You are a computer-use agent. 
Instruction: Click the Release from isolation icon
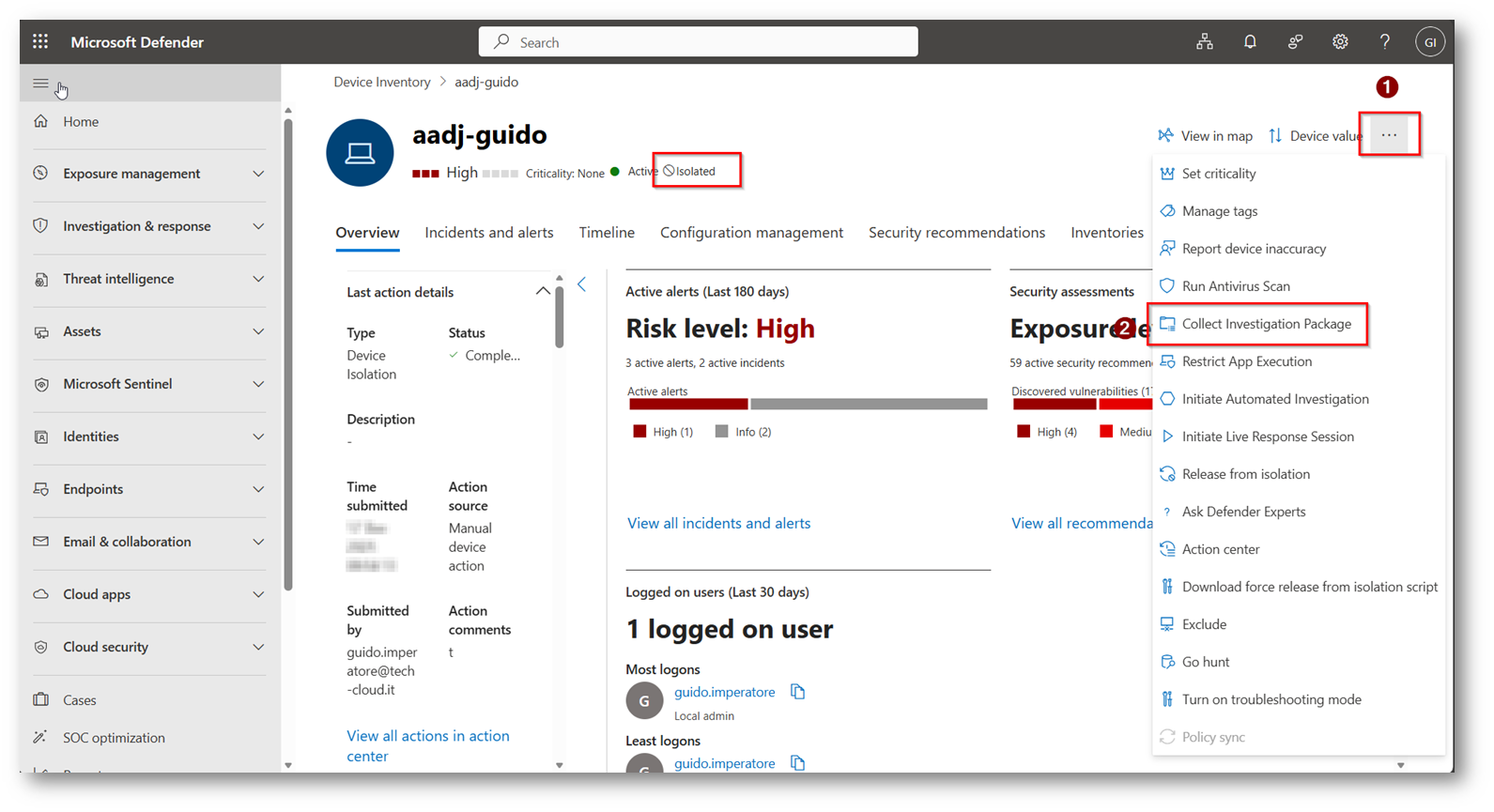pyautogui.click(x=1167, y=473)
